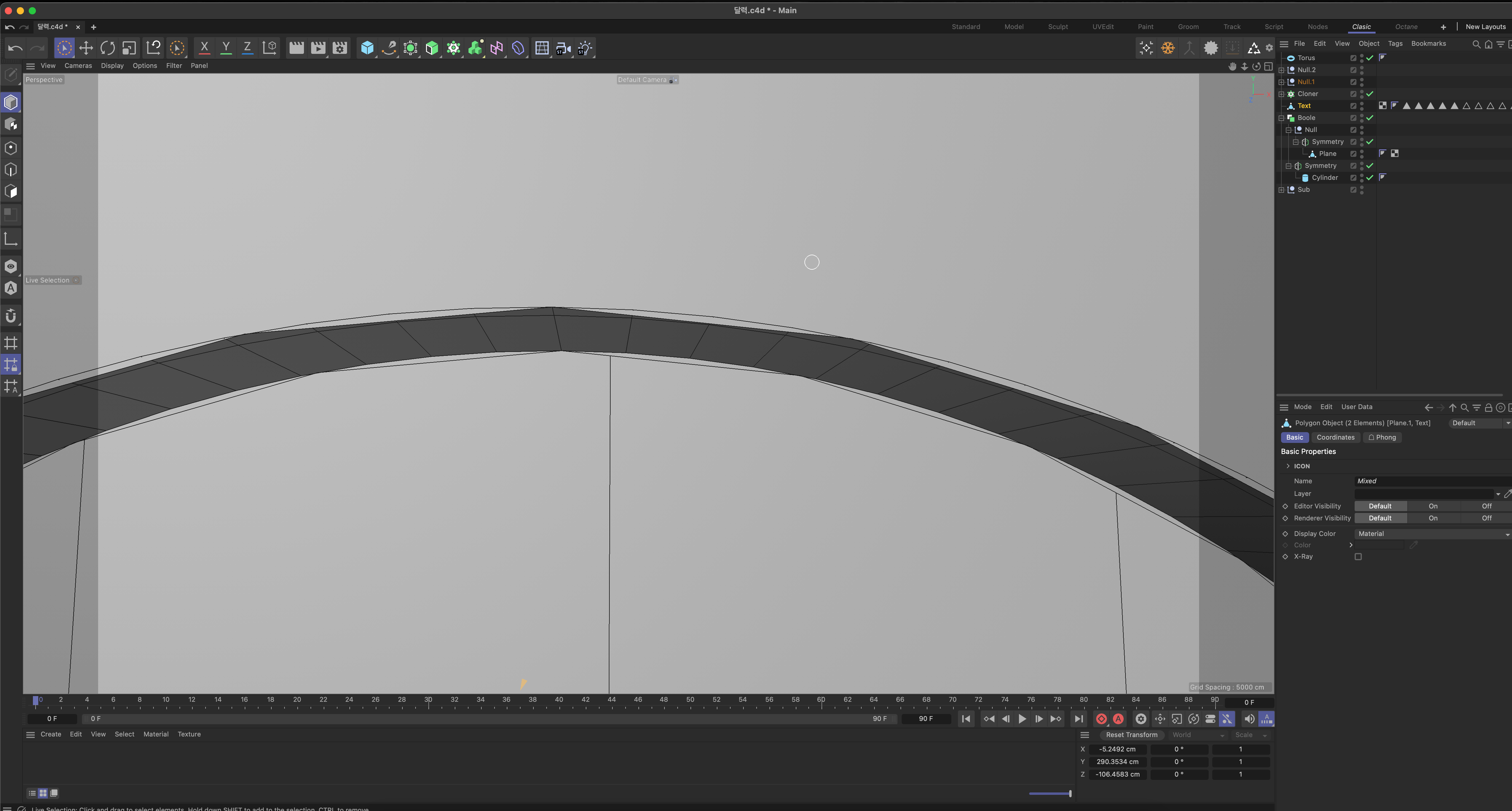Open the Display Color dropdown
1512x811 pixels.
[x=1432, y=534]
